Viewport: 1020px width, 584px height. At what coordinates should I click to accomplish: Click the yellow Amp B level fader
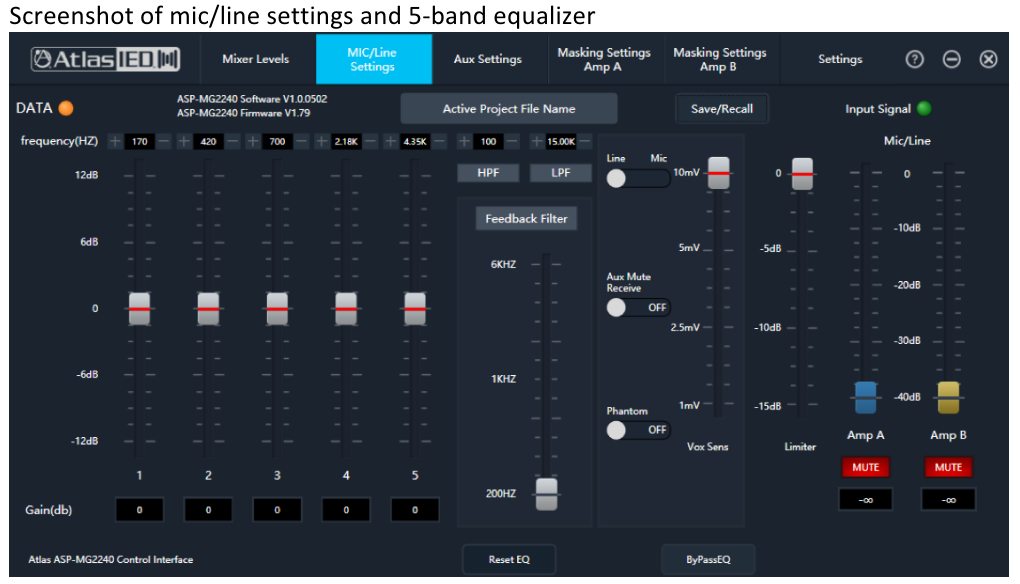(948, 397)
